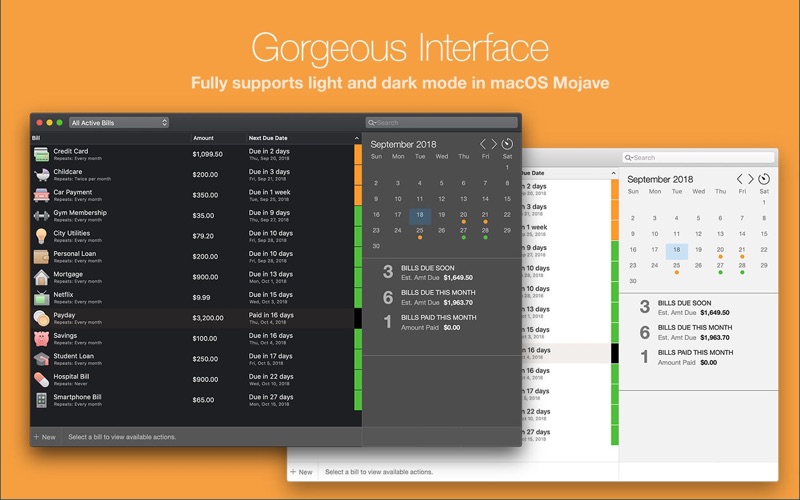This screenshot has height=500, width=800.
Task: Click the light window Search field
Action: coord(698,158)
